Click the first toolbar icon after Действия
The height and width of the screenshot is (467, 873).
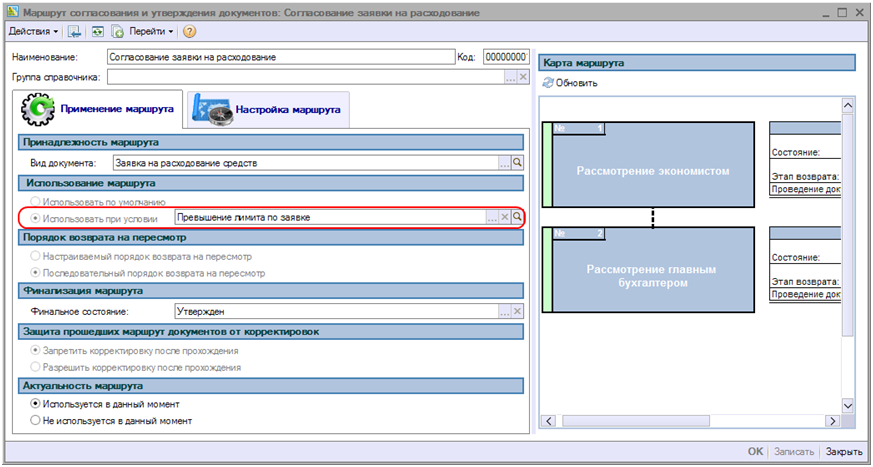[75, 32]
